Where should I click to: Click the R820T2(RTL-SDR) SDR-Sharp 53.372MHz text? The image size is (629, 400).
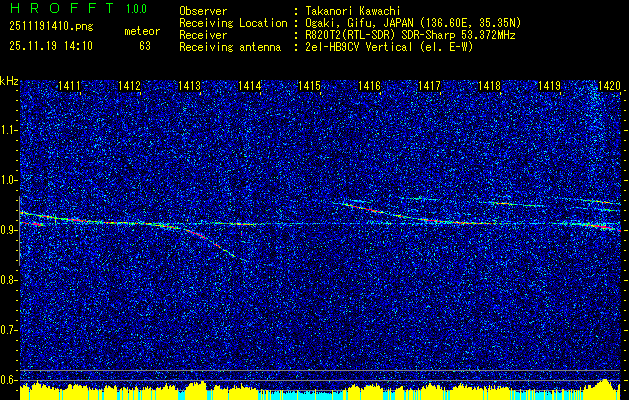(408, 35)
